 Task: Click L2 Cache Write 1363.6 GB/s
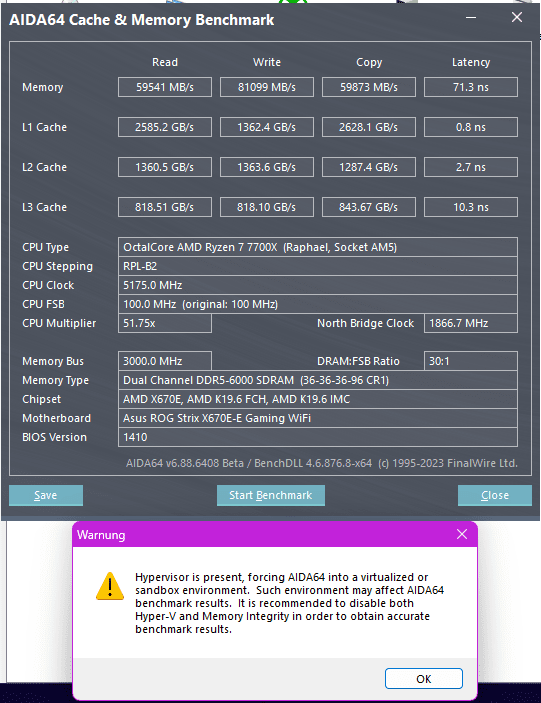click(267, 167)
